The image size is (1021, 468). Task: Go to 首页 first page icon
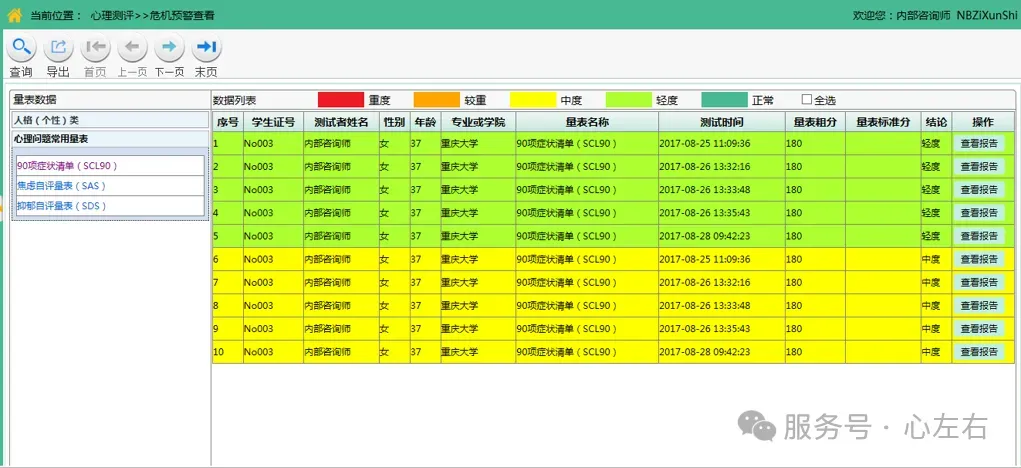[95, 48]
